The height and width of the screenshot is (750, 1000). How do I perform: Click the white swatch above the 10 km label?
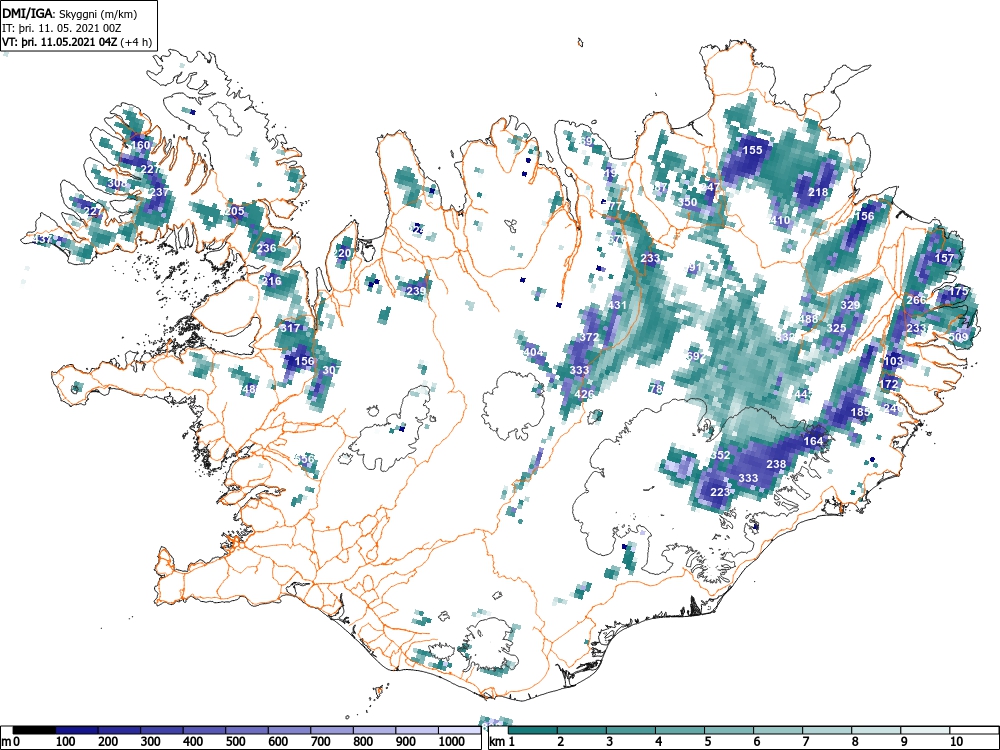coord(973,730)
